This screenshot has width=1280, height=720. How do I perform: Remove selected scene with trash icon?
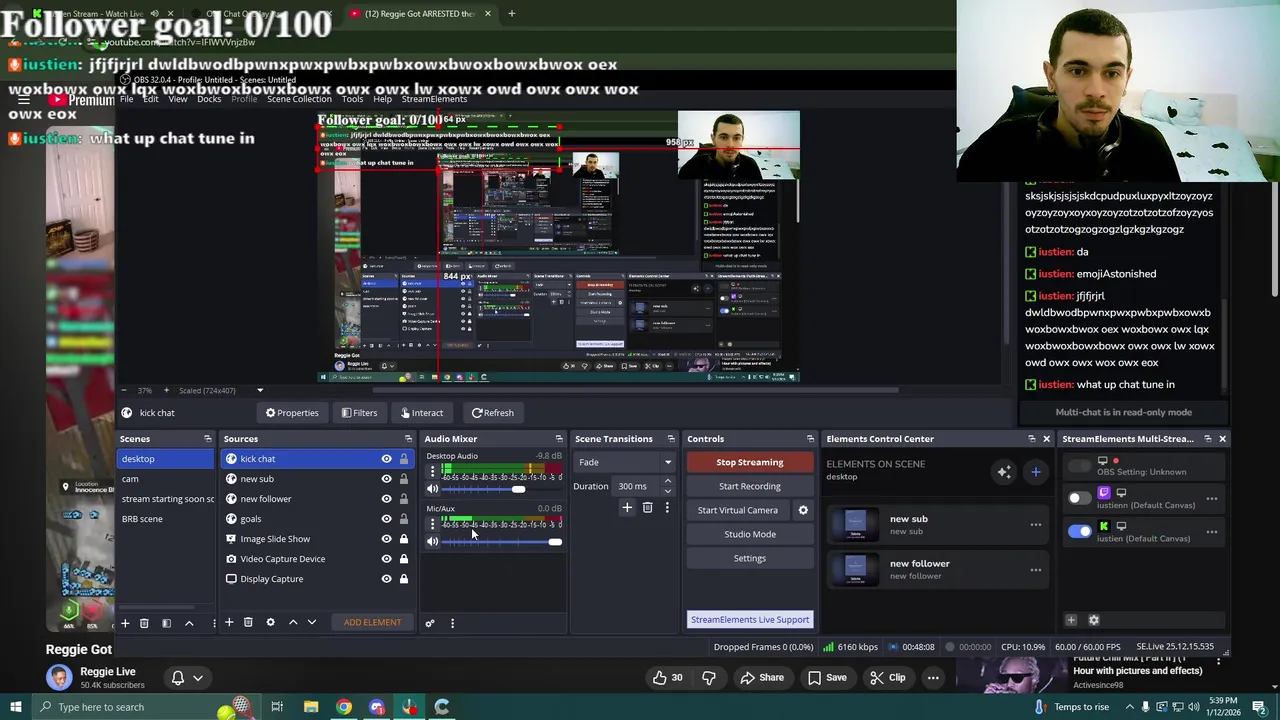[144, 623]
